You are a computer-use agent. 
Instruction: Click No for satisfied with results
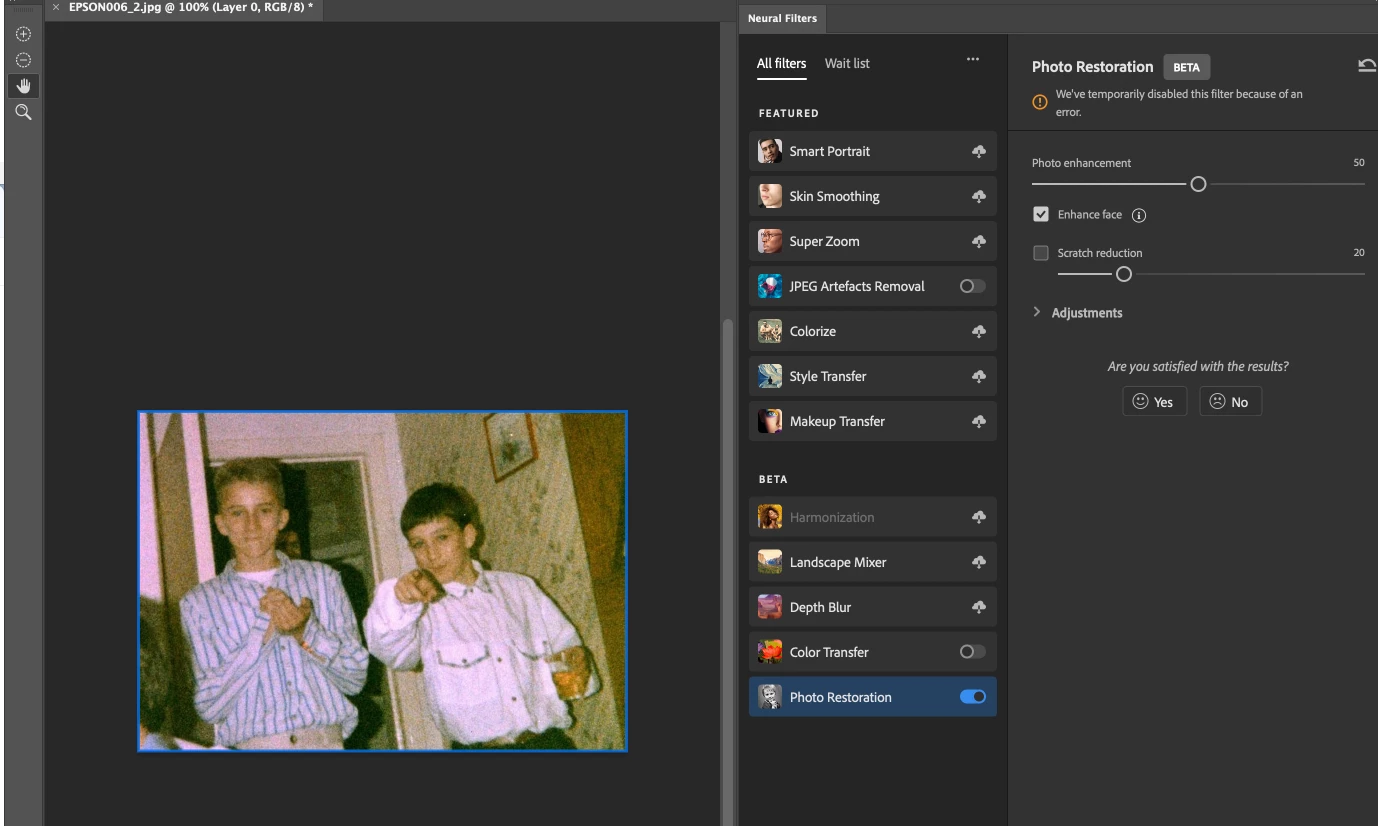point(1230,401)
